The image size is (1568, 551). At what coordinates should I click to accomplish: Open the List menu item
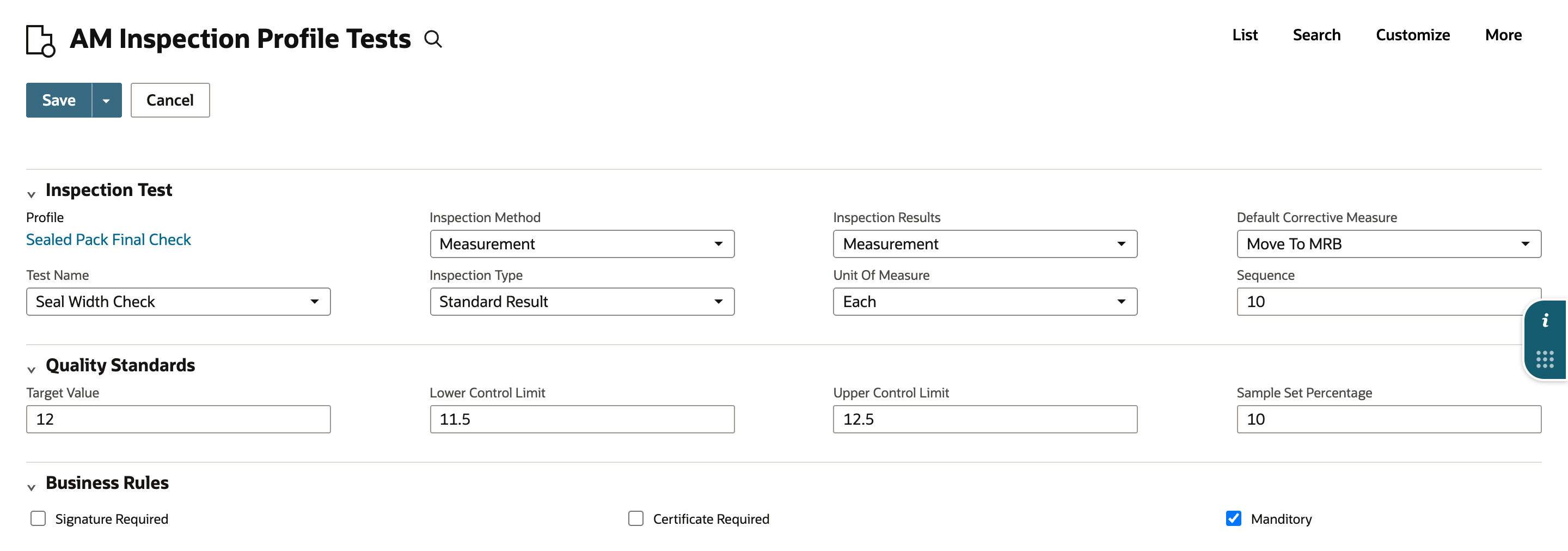pos(1245,35)
